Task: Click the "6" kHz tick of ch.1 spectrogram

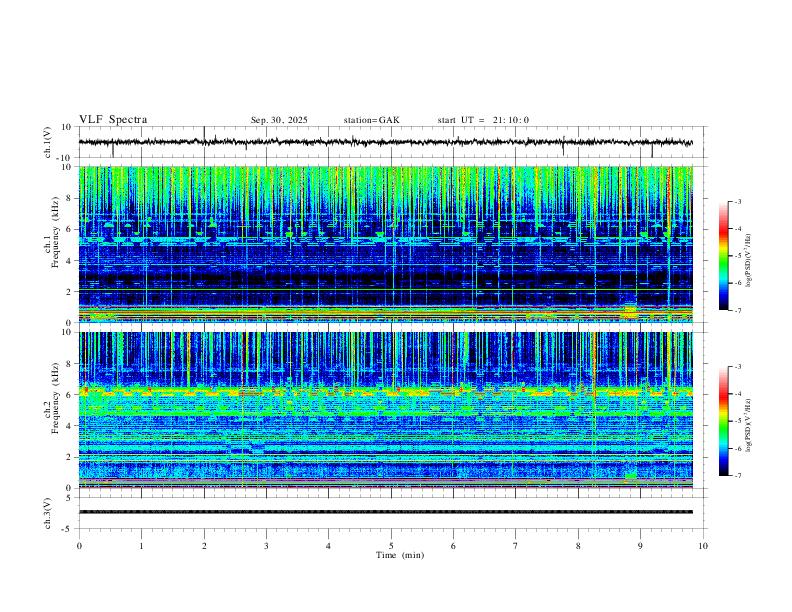Action: [x=69, y=229]
